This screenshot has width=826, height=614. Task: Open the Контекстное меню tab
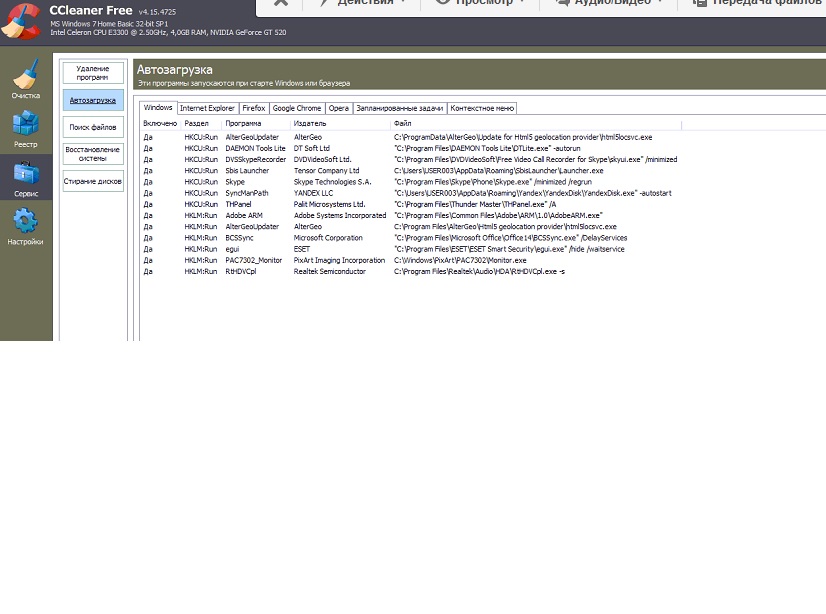point(482,108)
